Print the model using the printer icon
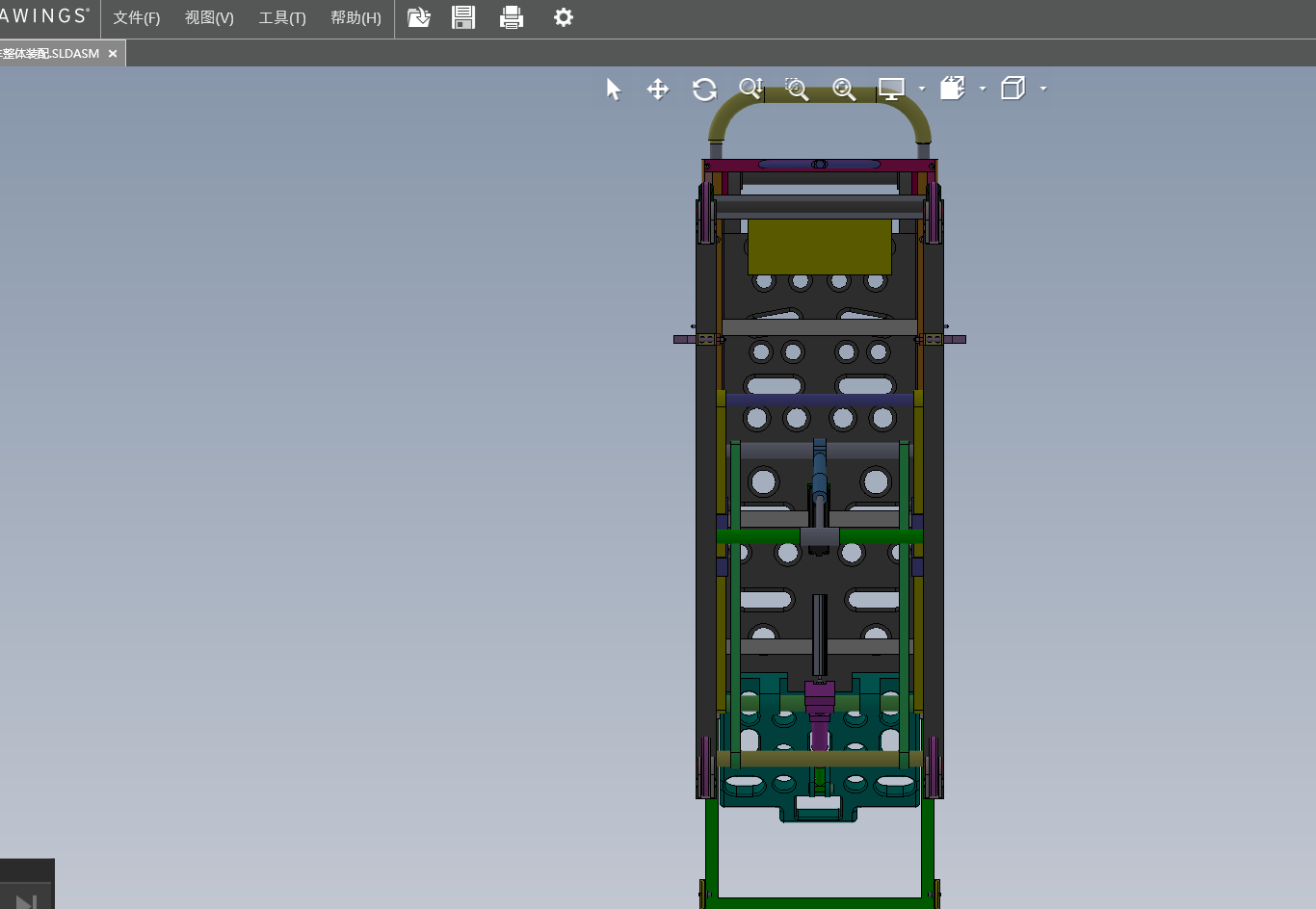 coord(512,17)
